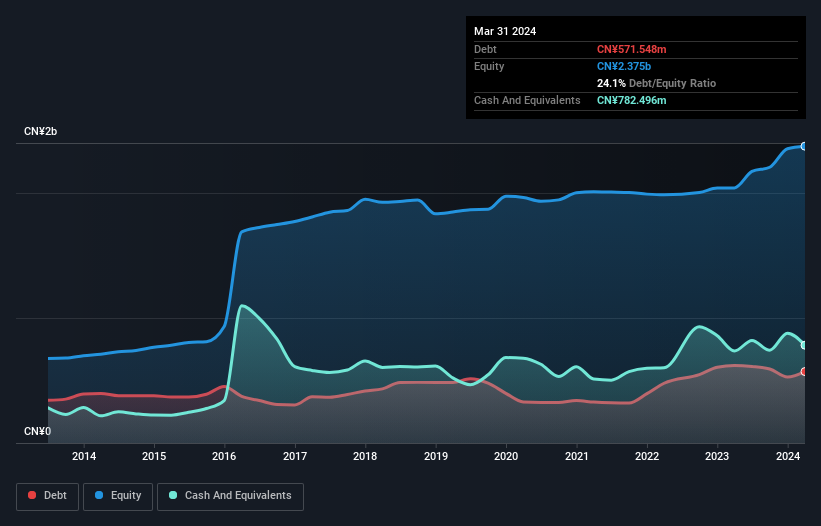The image size is (821, 526).
Task: Click tooltip Cash And Equivalents row label
Action: point(527,100)
